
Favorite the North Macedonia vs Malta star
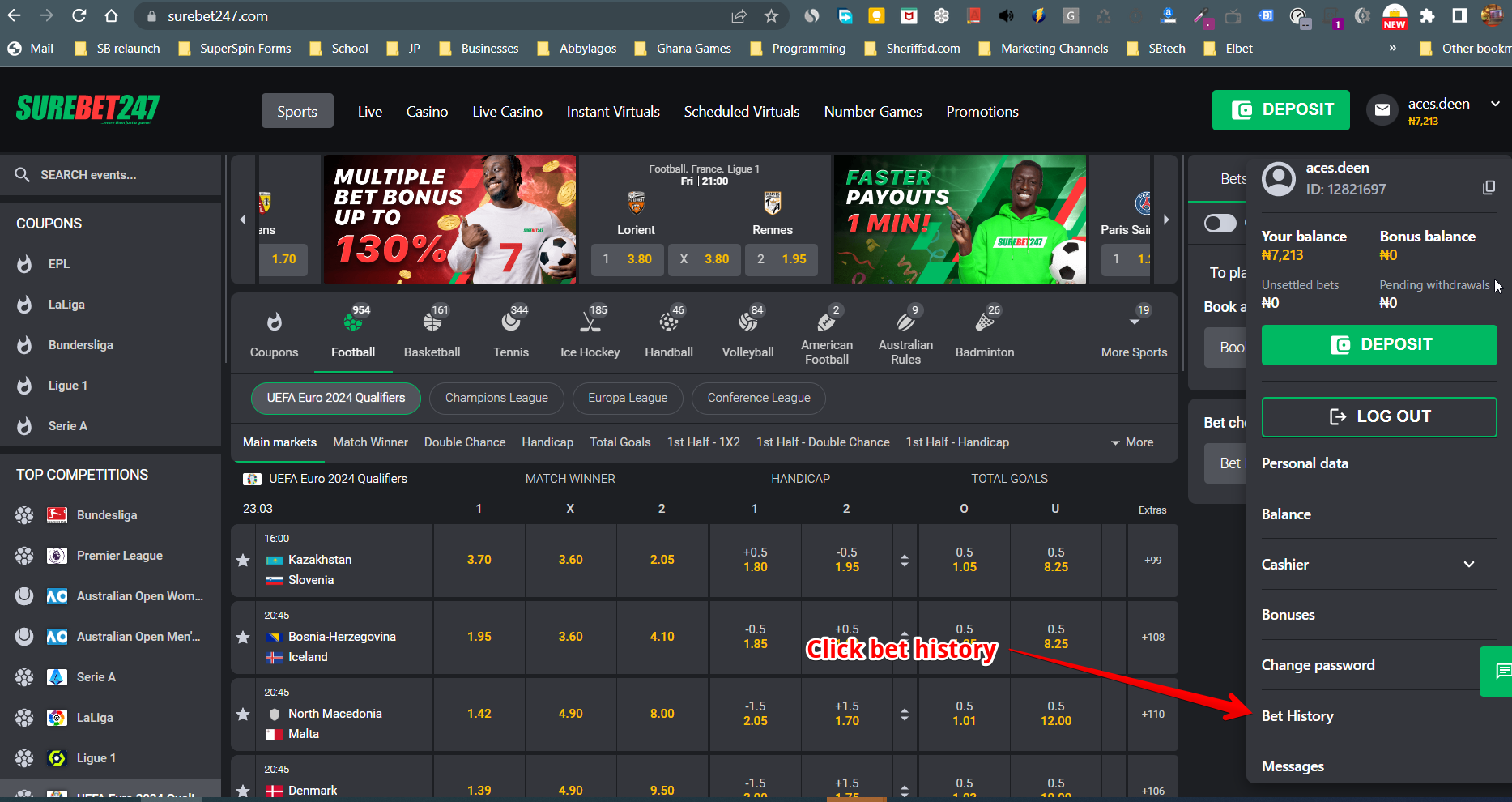[243, 714]
